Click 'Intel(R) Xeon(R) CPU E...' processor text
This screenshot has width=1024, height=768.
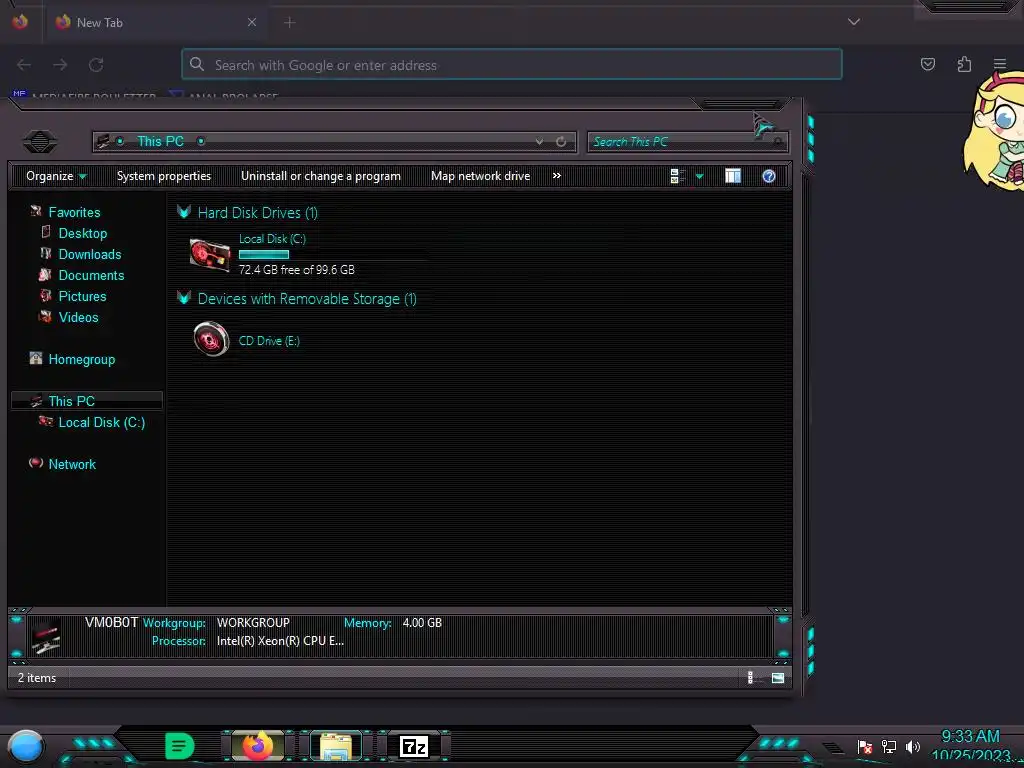(x=280, y=641)
